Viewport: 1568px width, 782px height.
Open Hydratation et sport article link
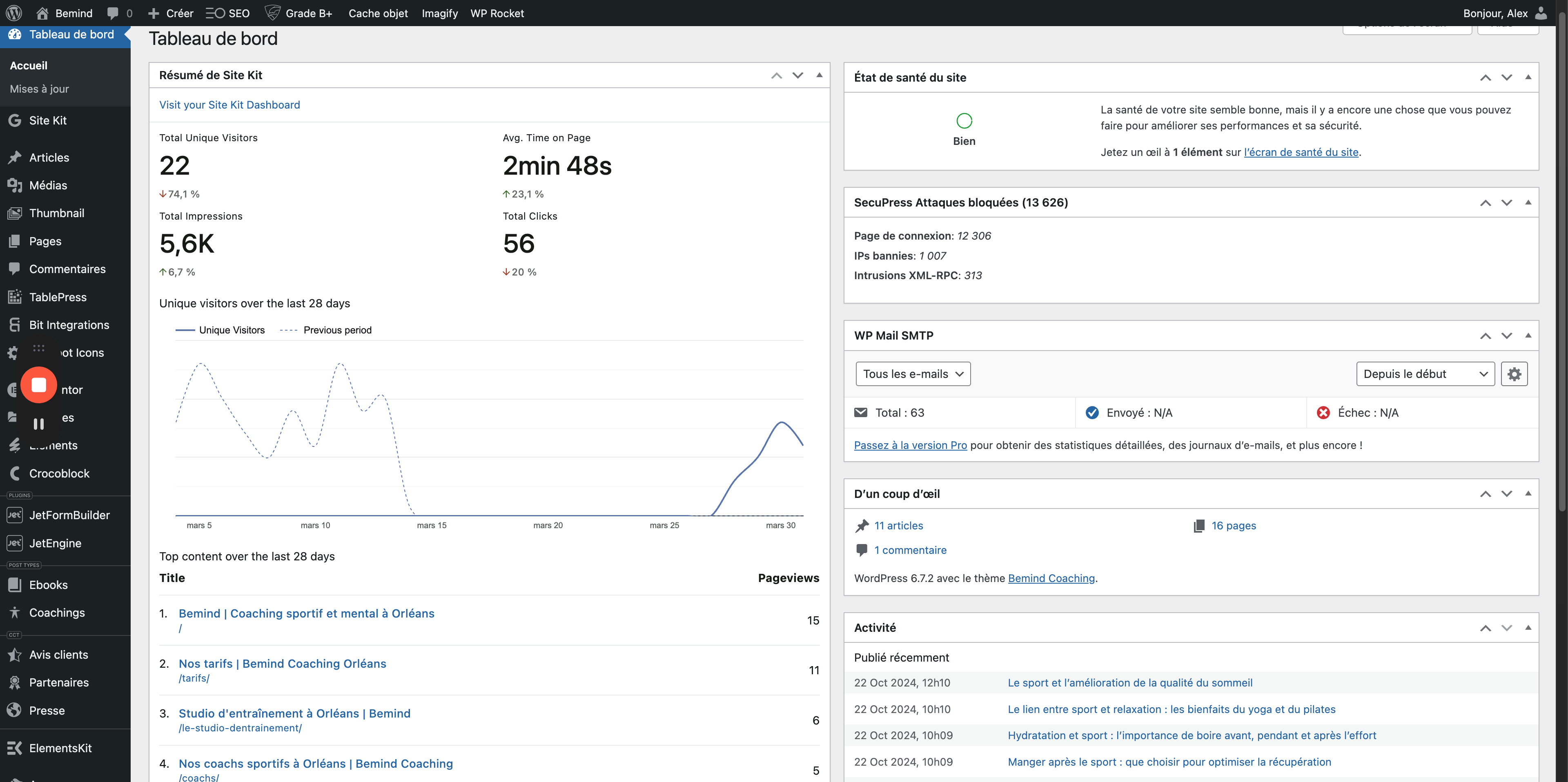click(x=1192, y=735)
